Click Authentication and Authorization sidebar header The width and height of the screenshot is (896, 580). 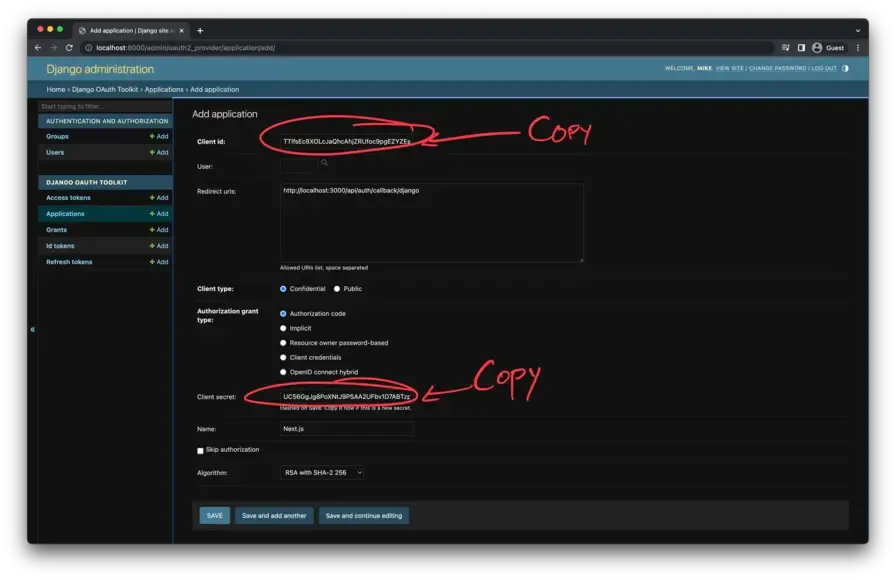point(107,121)
